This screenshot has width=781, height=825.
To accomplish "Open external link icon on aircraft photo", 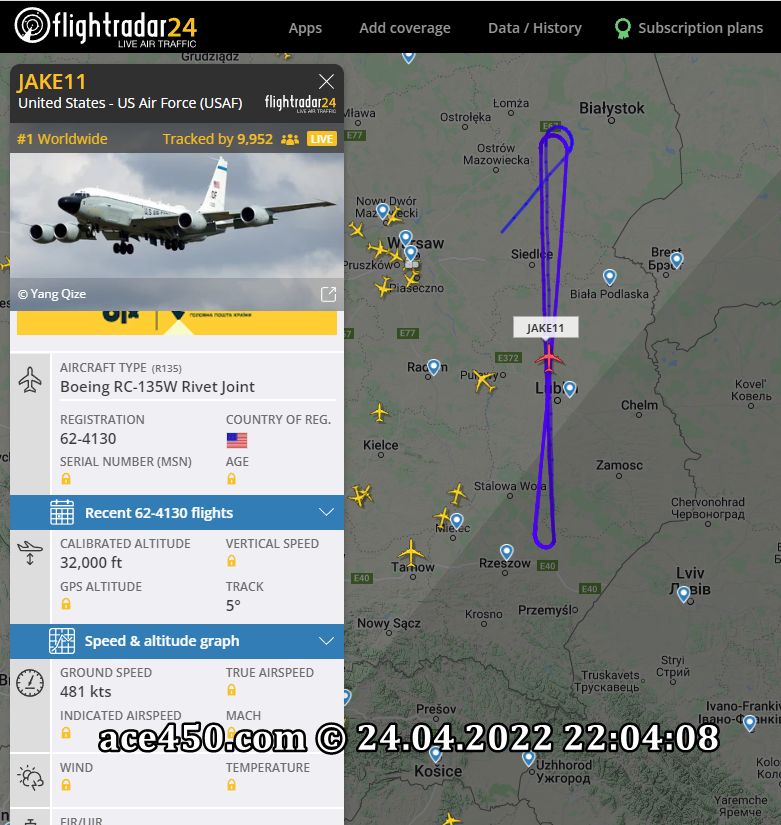I will (328, 294).
